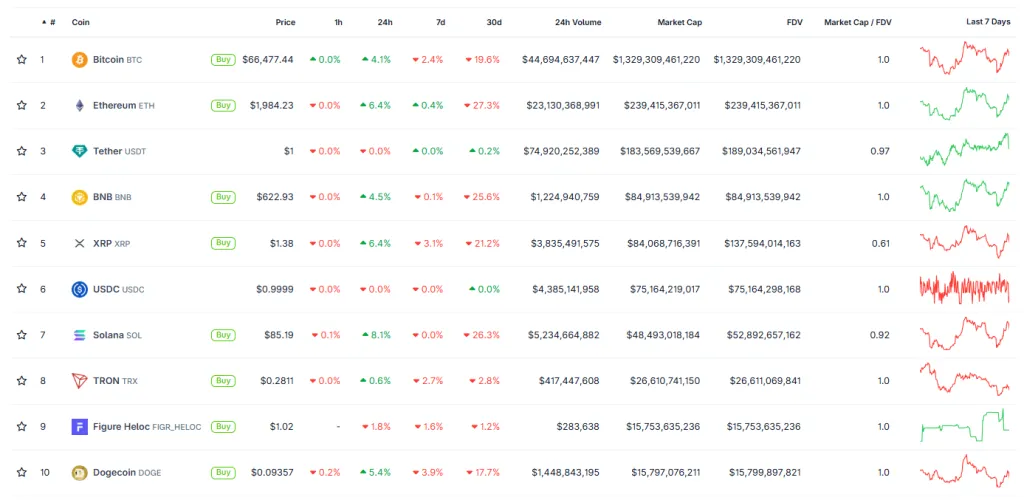Click the Tether coin logo icon
Image resolution: width=1024 pixels, height=500 pixels.
(80, 151)
